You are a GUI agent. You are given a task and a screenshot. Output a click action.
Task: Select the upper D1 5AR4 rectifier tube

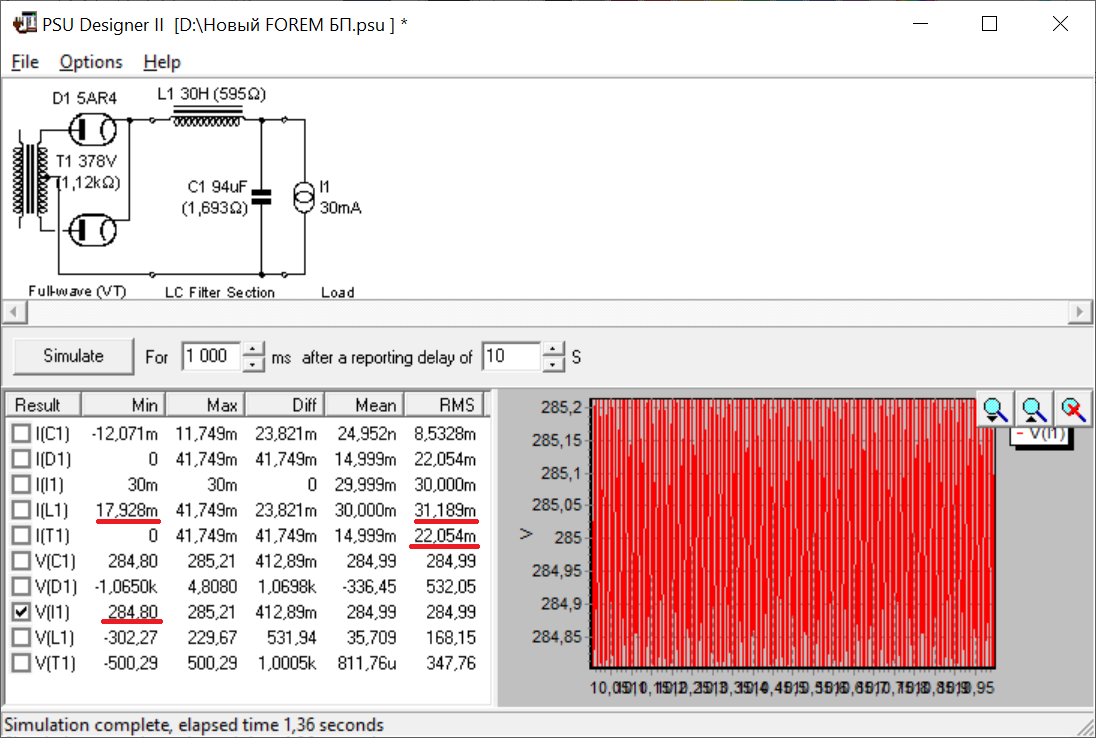[92, 128]
